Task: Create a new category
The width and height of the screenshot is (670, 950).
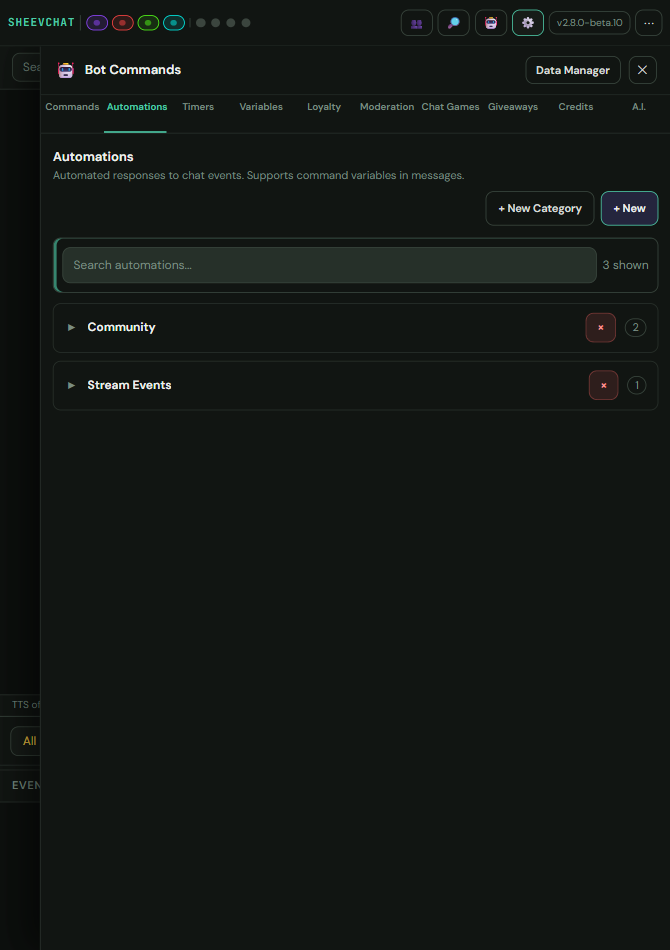Action: tap(540, 208)
